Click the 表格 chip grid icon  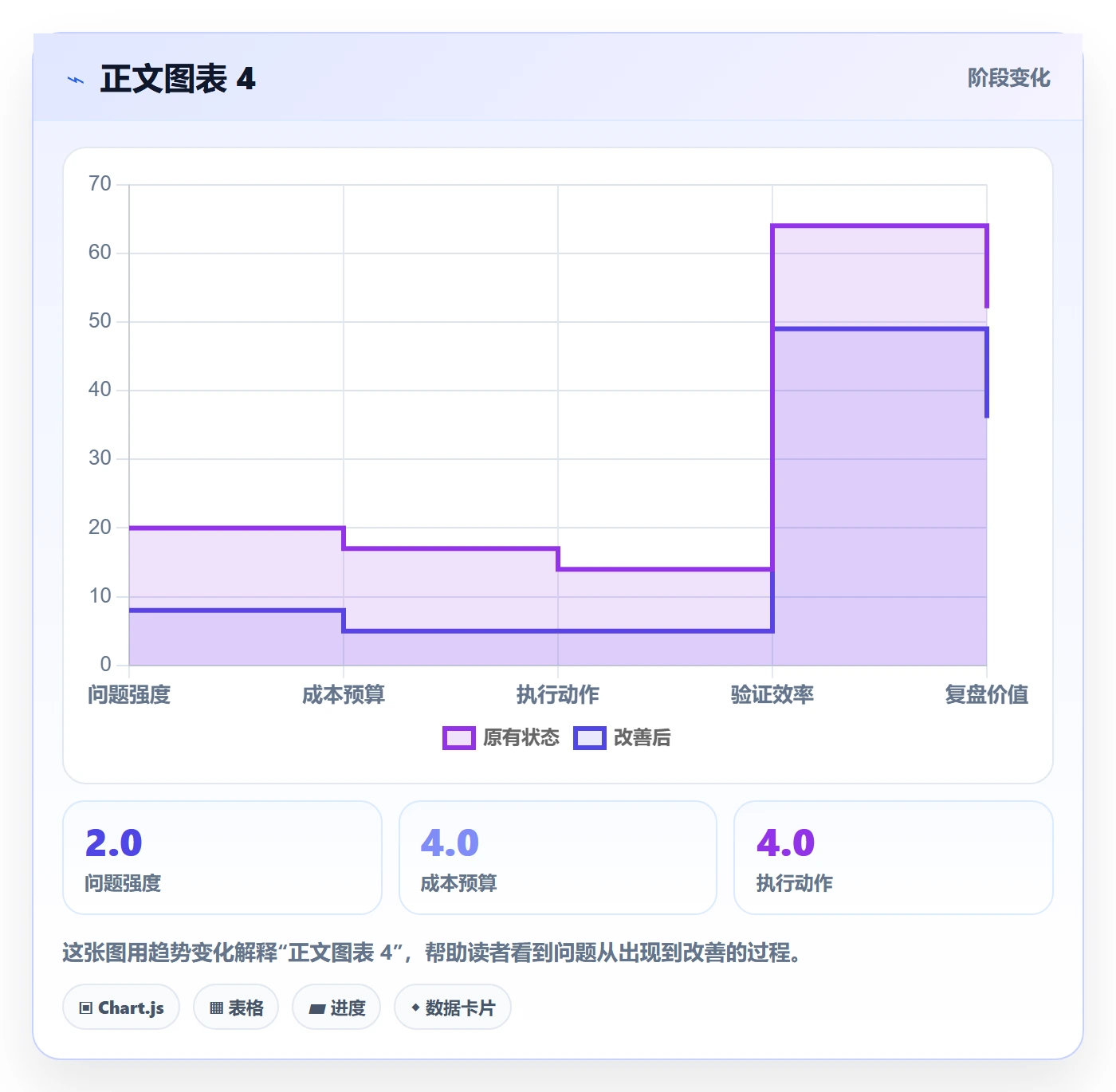click(216, 1008)
